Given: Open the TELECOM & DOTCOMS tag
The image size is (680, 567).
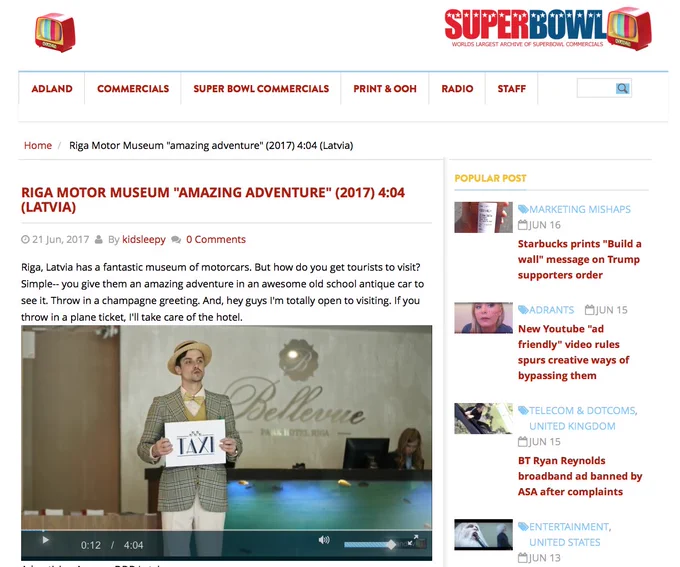Looking at the screenshot, I should pyautogui.click(x=583, y=410).
